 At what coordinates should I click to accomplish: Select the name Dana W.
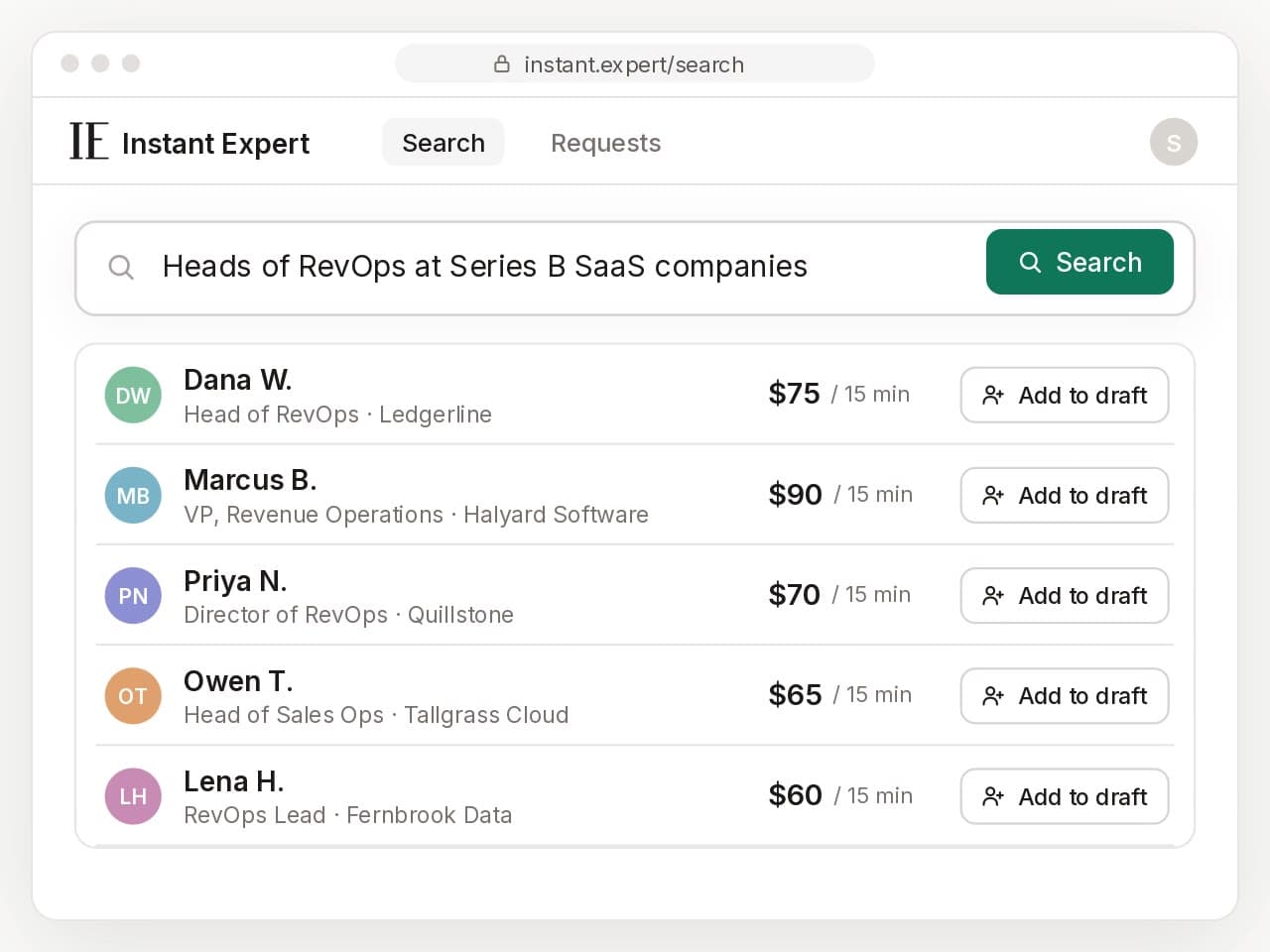(238, 380)
